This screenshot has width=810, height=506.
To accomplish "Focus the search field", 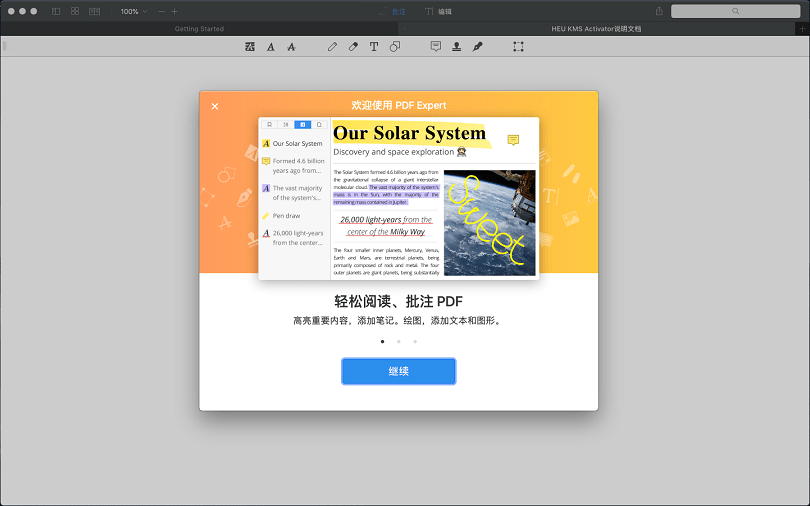I will 735,11.
